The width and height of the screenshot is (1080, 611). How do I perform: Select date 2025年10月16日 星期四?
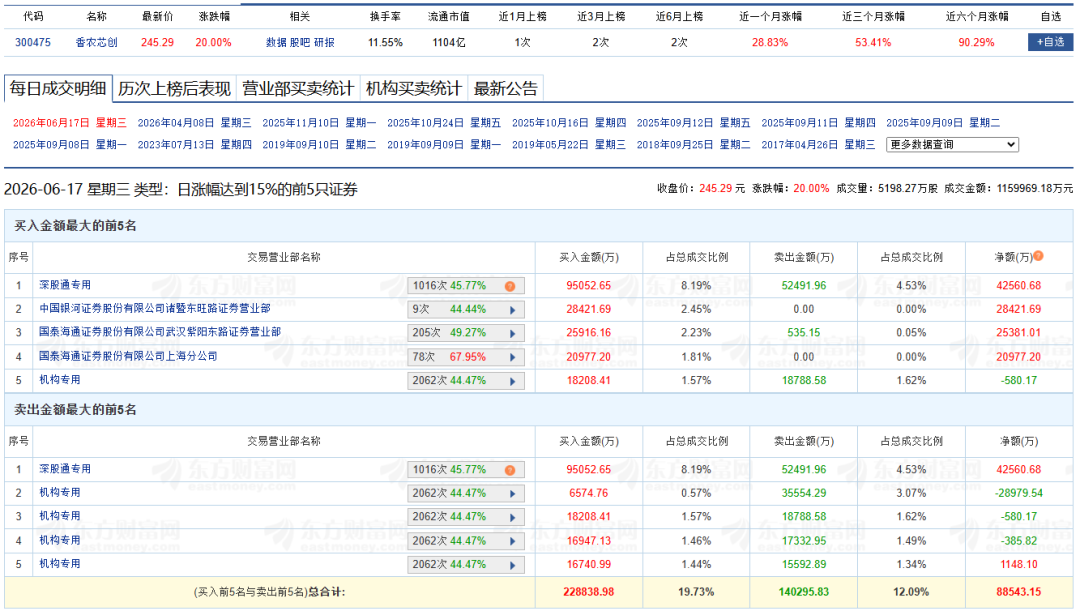coord(569,123)
